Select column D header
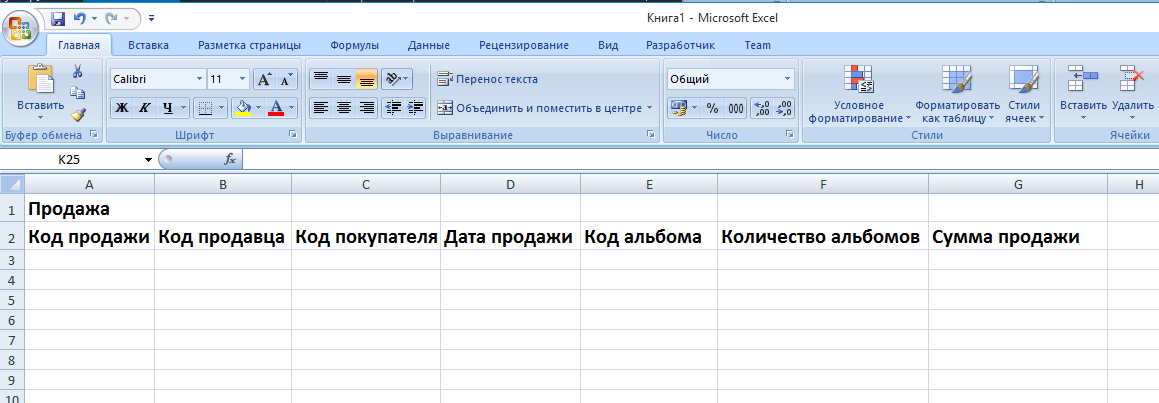Viewport: 1159px width, 403px height. 510,184
